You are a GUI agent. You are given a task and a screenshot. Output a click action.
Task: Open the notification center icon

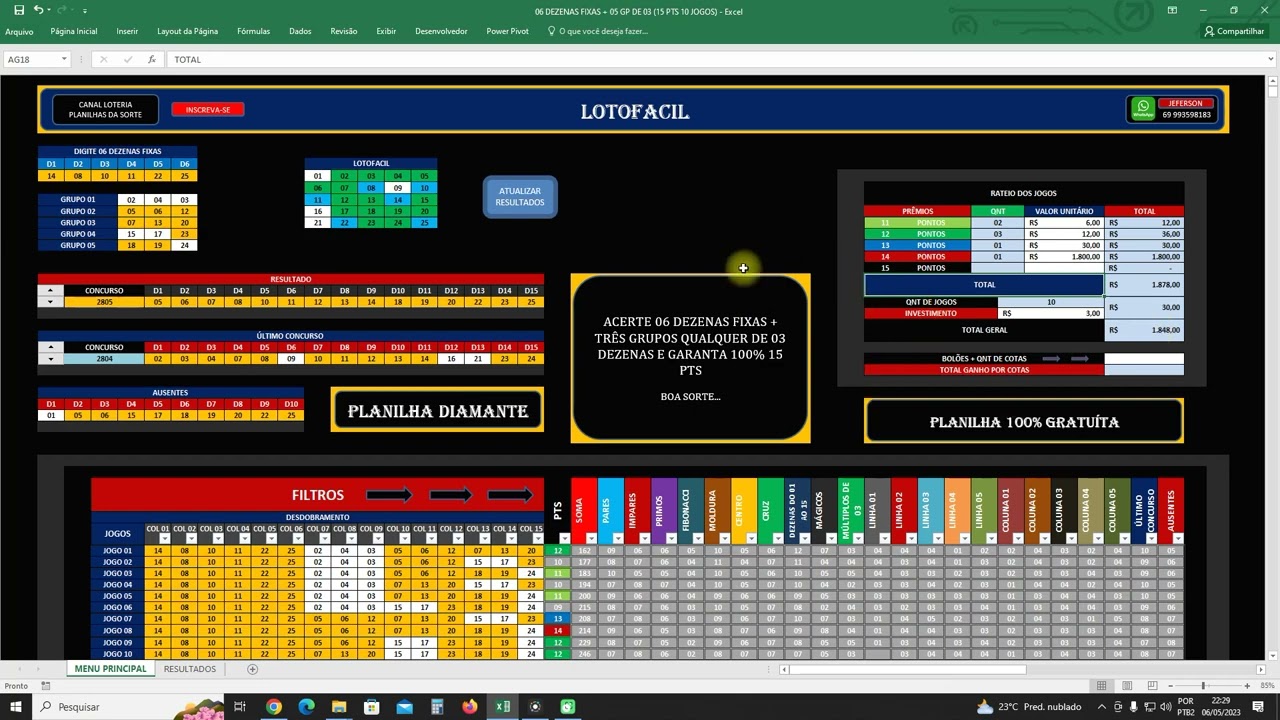[x=1258, y=707]
